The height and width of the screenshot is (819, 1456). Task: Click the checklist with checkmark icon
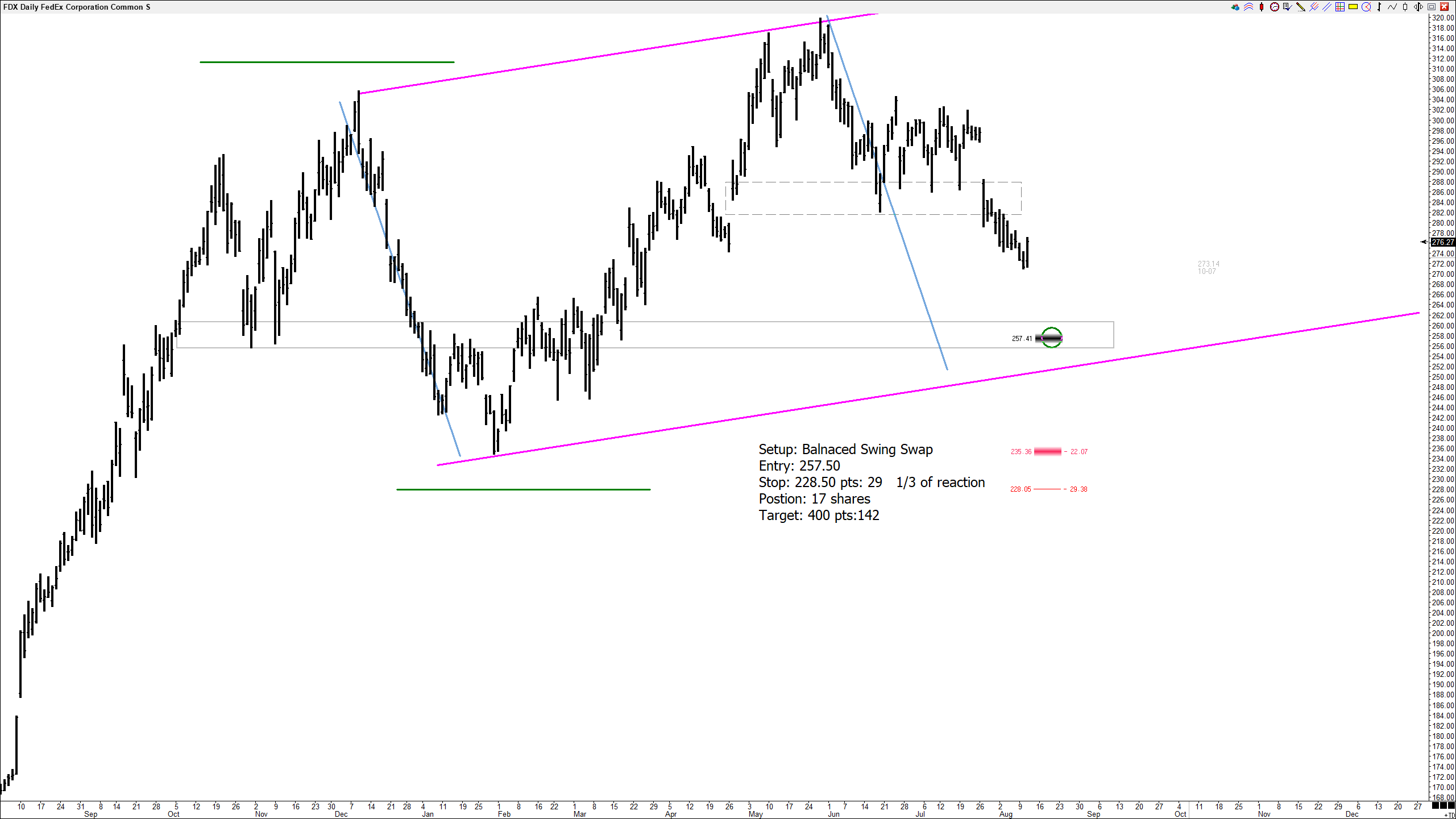[1288, 7]
